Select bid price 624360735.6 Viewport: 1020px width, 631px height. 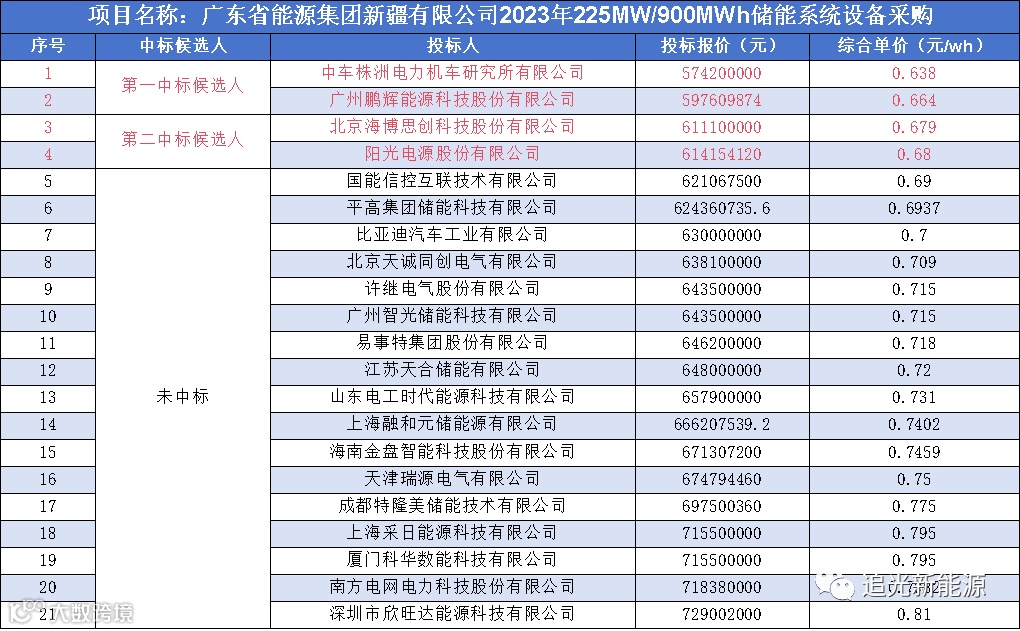point(722,208)
